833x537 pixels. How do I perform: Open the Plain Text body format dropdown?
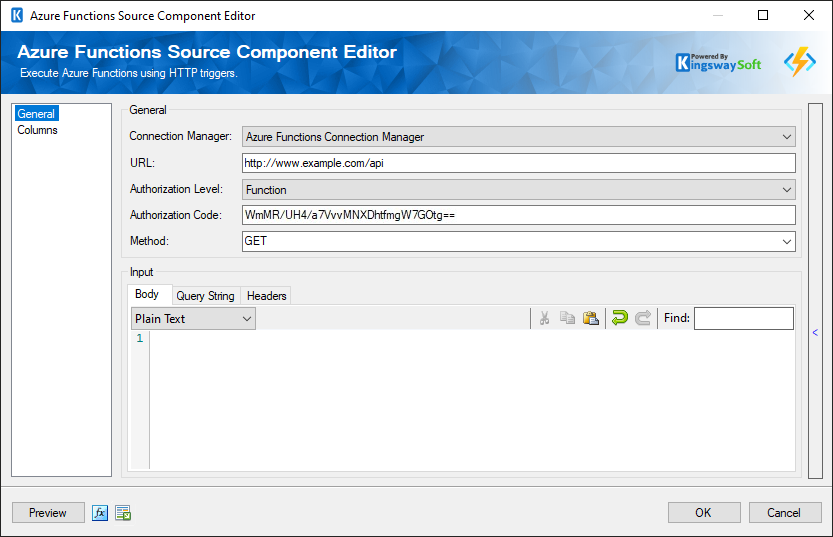click(x=193, y=319)
